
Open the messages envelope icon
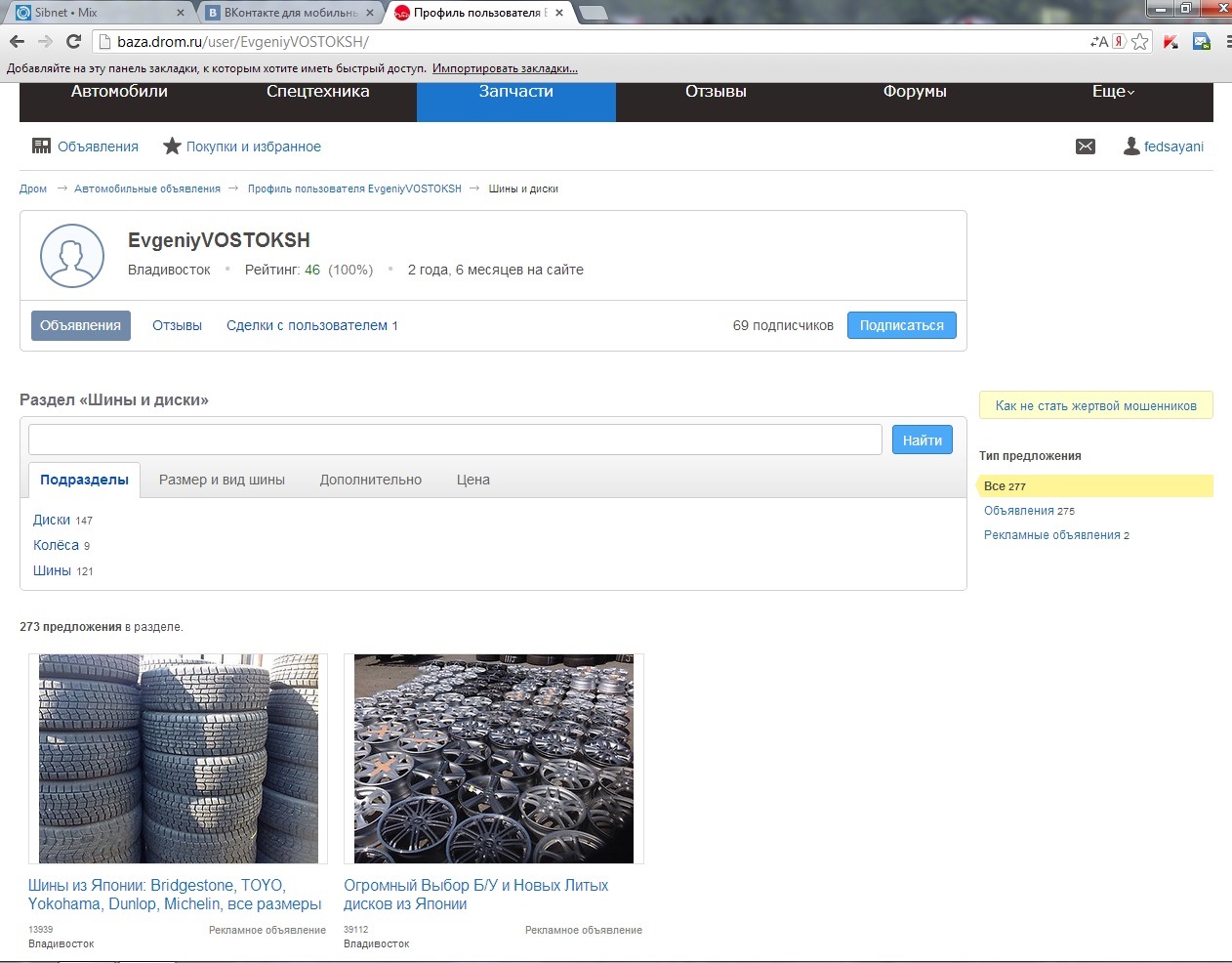pyautogui.click(x=1086, y=147)
